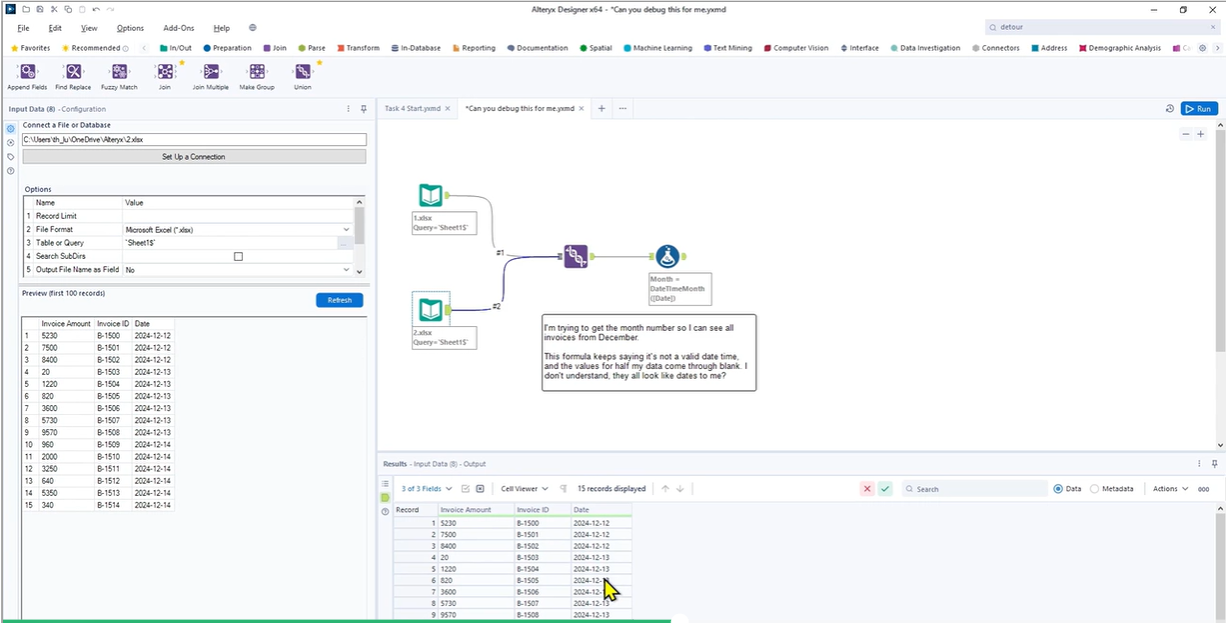This screenshot has width=1226, height=623.
Task: Click the Save icon in title bar
Action: (x=40, y=9)
